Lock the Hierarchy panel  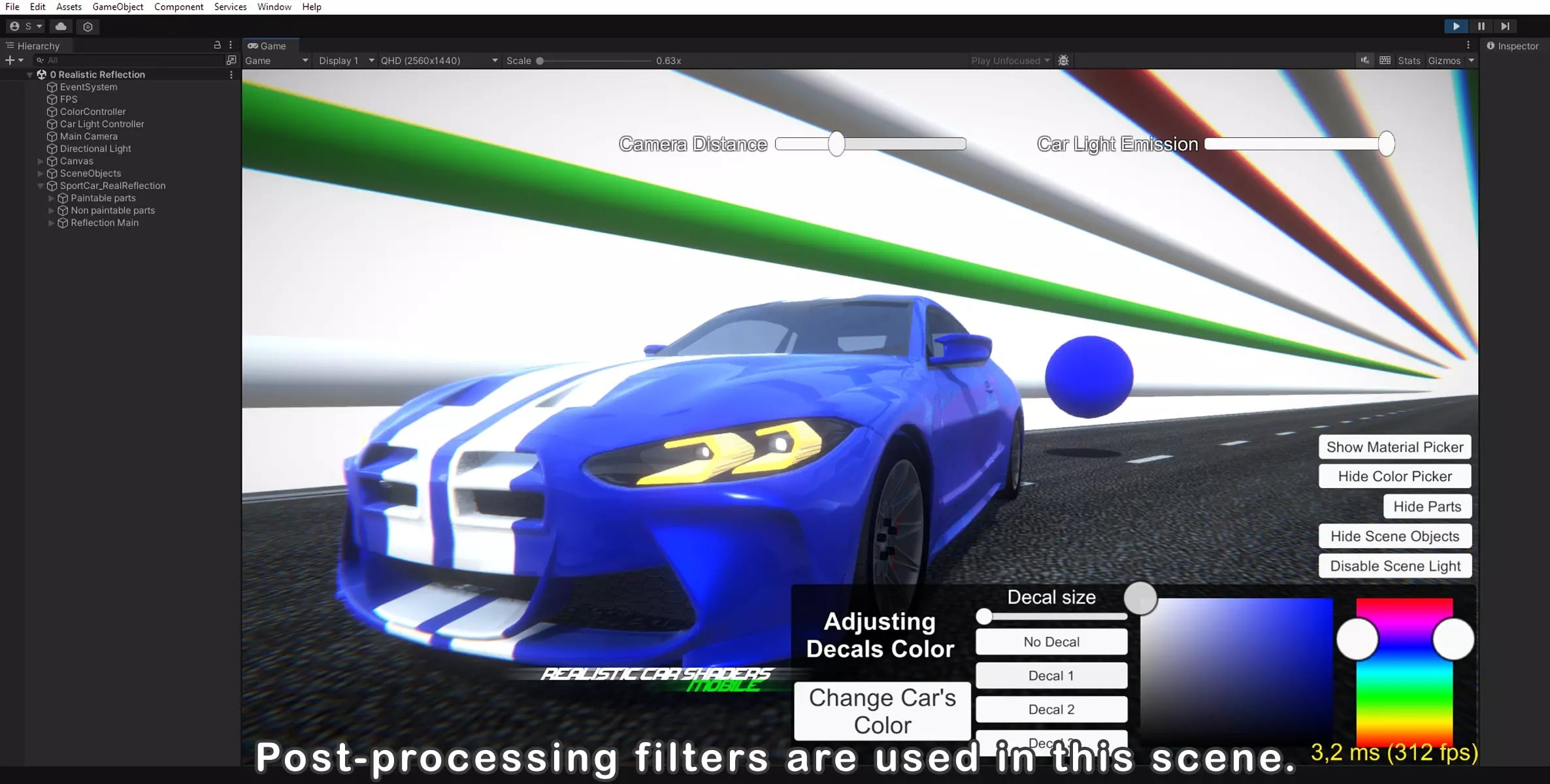[x=218, y=45]
